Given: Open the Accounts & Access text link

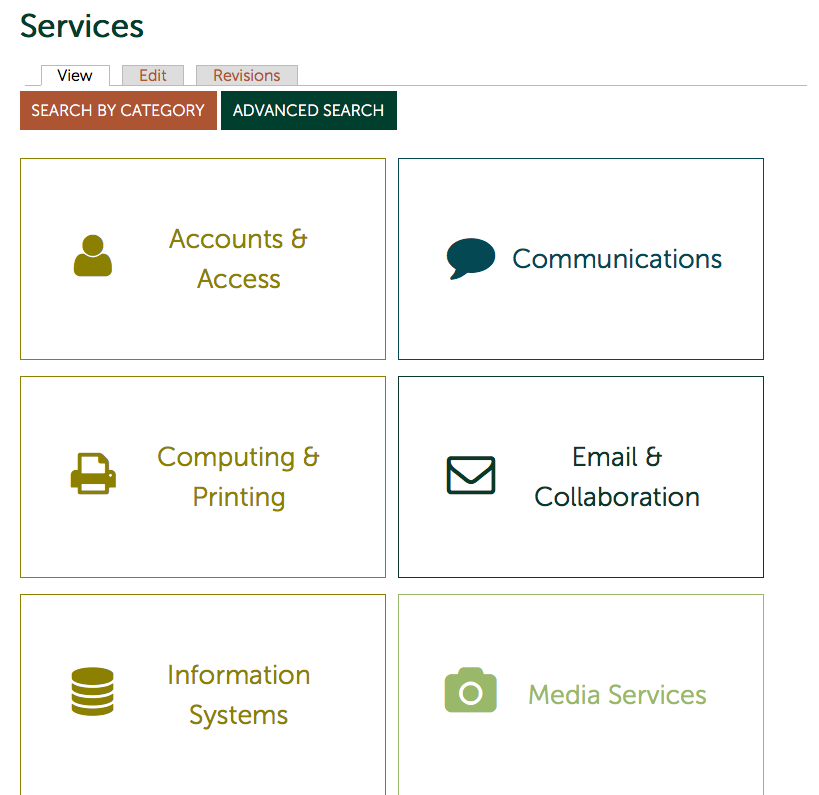Looking at the screenshot, I should point(238,259).
